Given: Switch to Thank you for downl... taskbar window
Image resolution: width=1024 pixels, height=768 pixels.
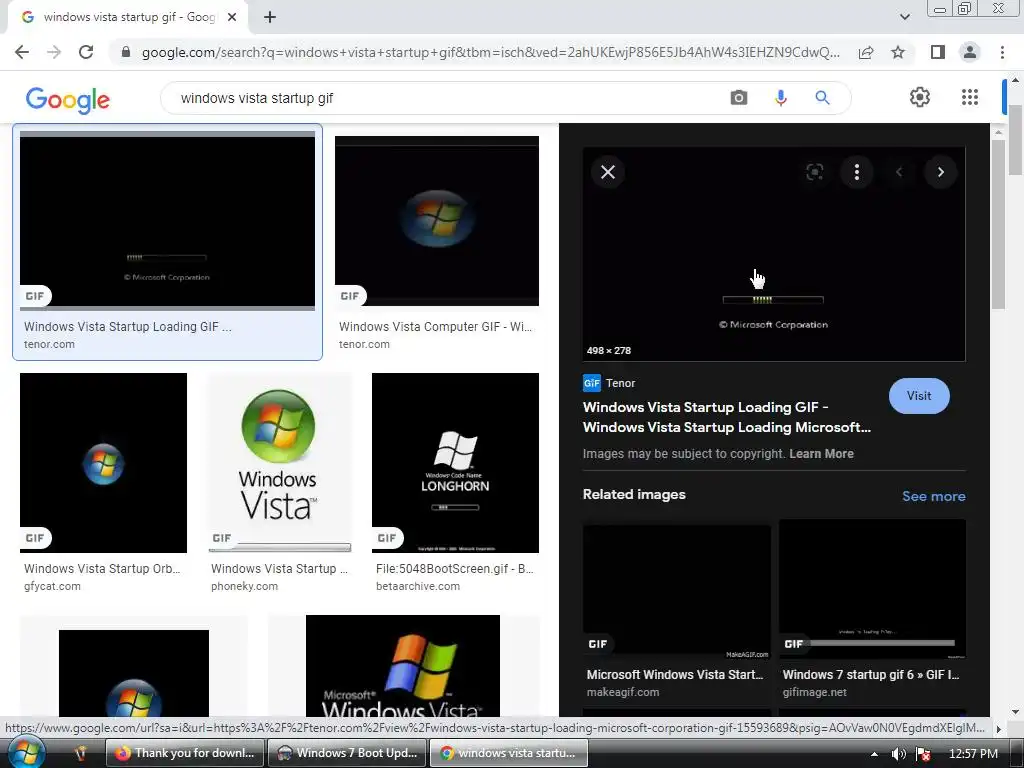Looking at the screenshot, I should tap(185, 753).
